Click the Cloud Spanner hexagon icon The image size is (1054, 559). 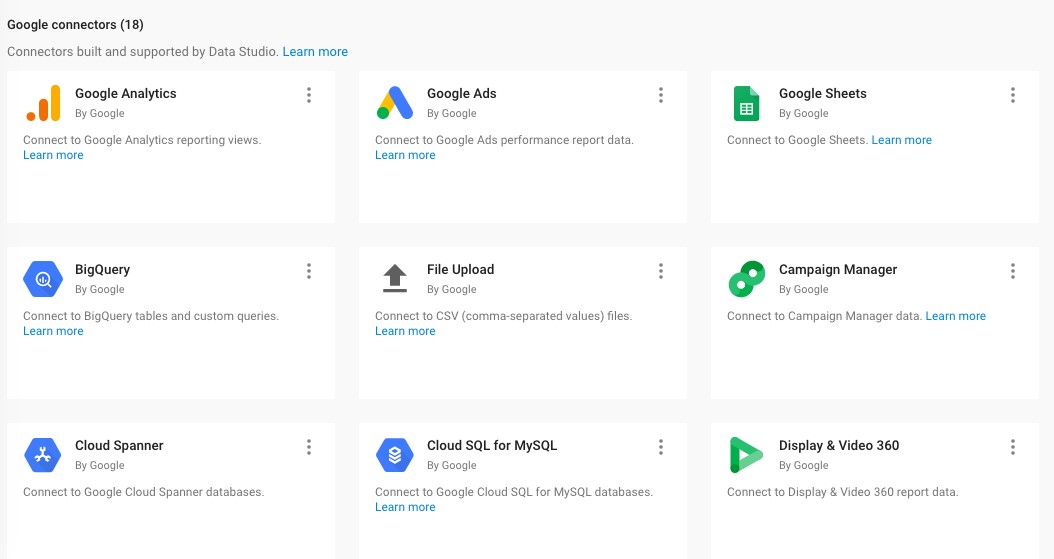(x=43, y=455)
